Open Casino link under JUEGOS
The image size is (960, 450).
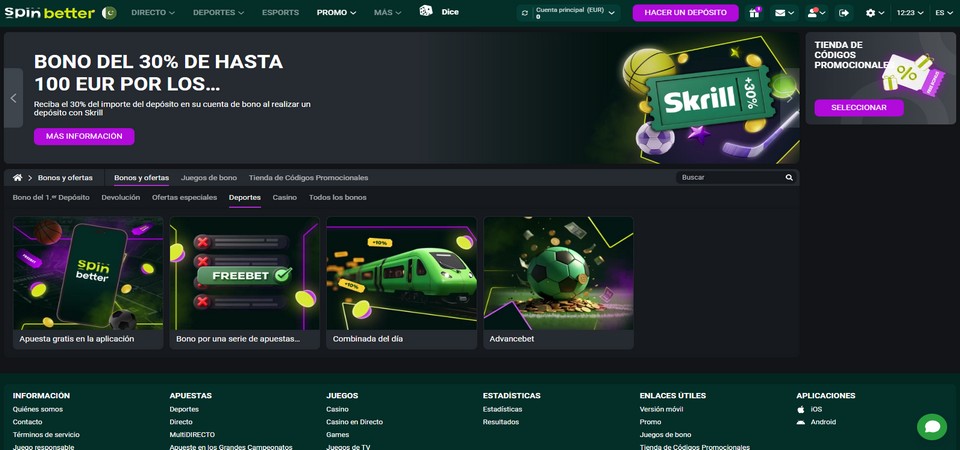[337, 409]
